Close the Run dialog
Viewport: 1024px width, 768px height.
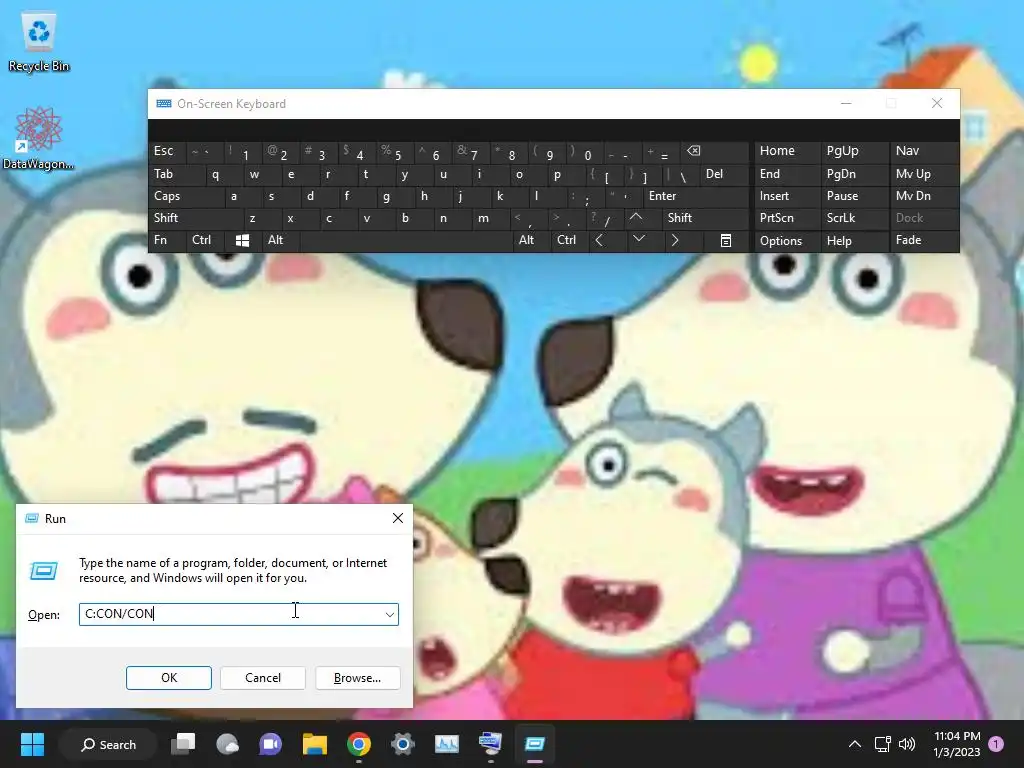(398, 519)
